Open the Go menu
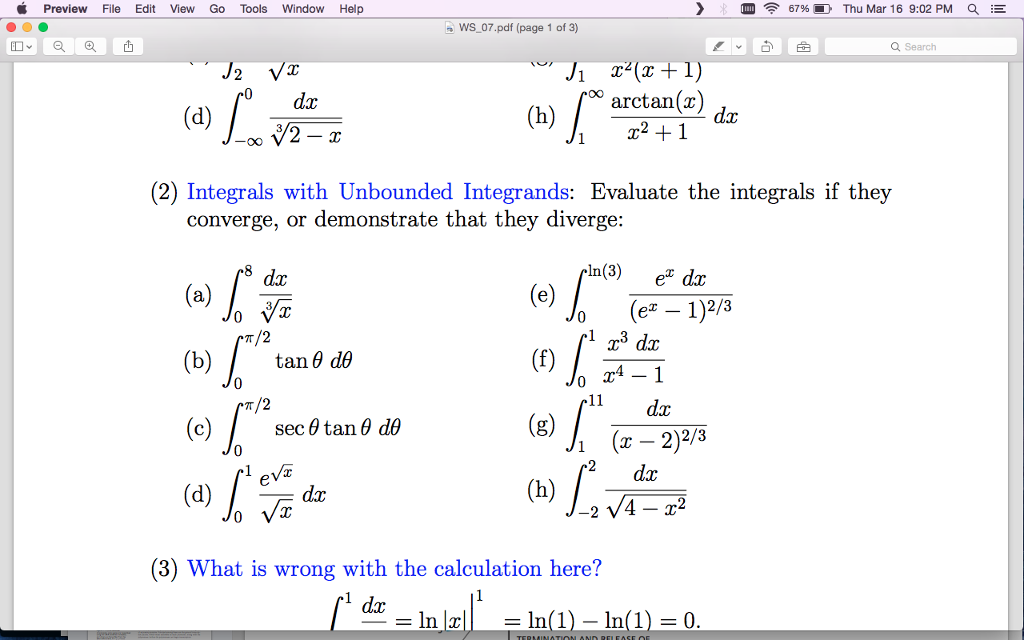The width and height of the screenshot is (1024, 640). point(216,9)
